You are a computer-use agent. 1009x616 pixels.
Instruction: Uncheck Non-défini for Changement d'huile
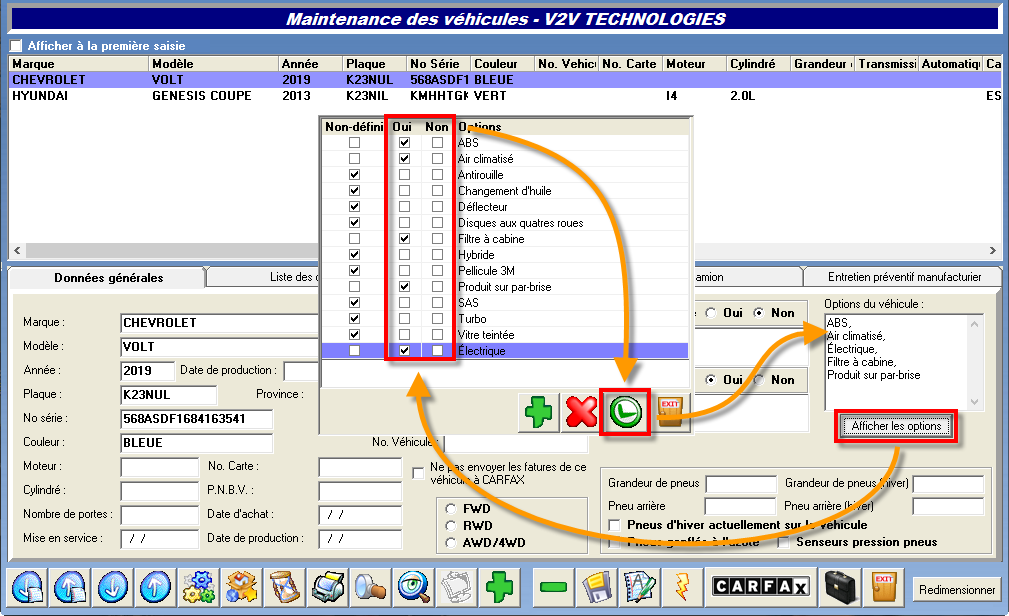pos(355,191)
